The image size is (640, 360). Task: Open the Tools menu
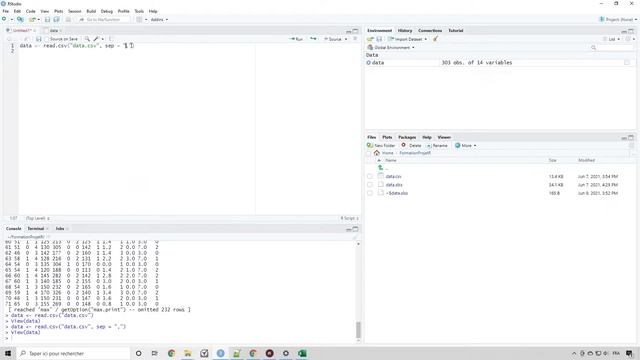(x=139, y=11)
